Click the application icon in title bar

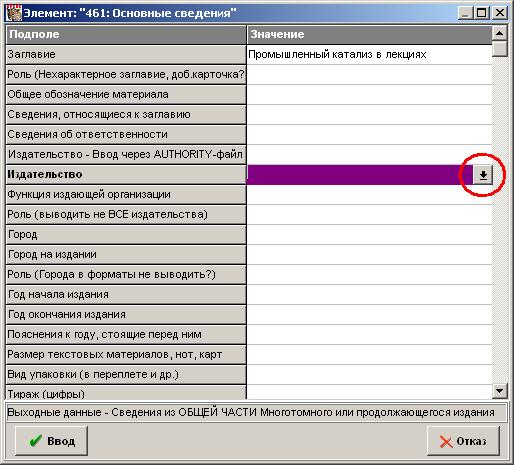13,13
